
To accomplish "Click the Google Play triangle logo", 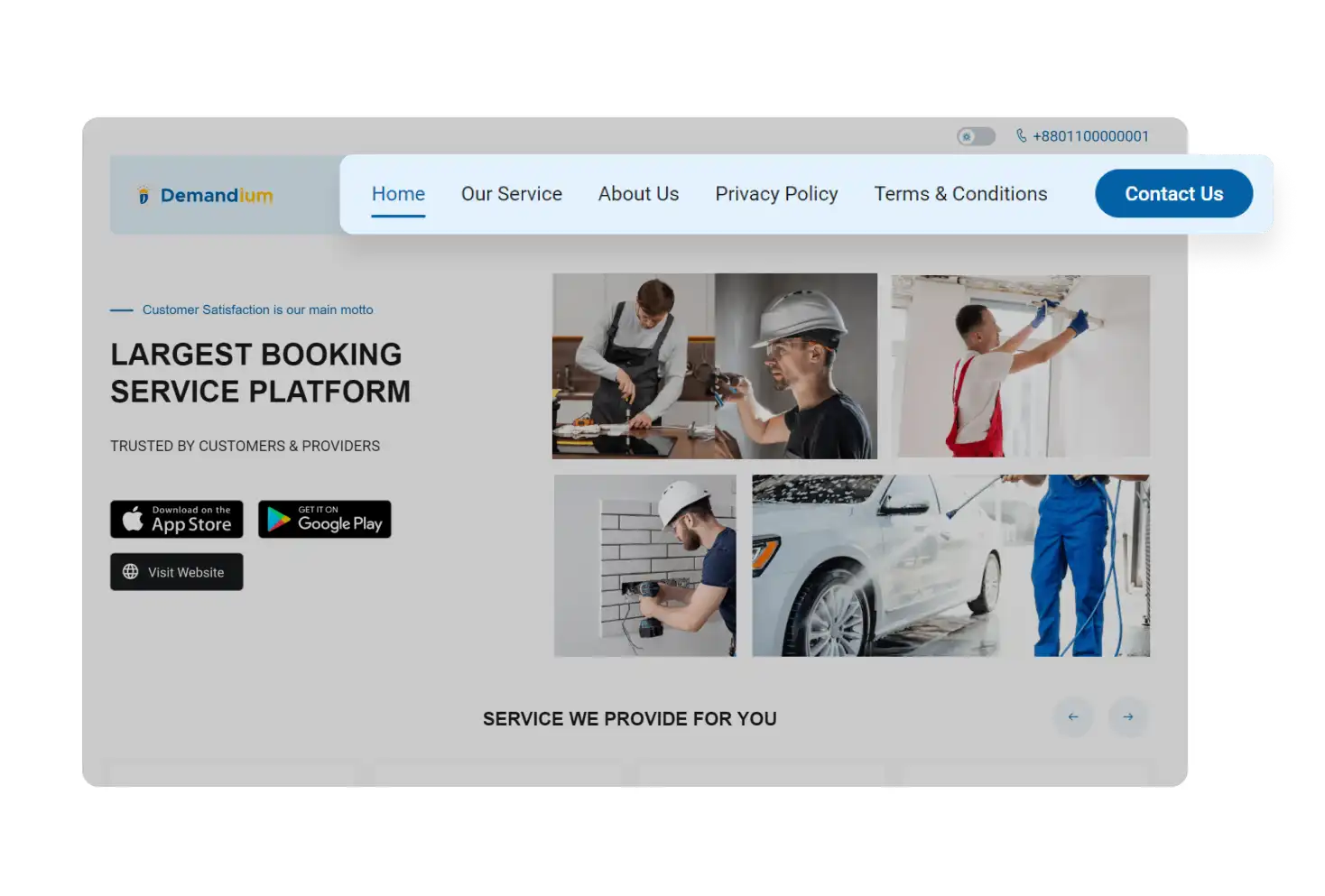I will (x=279, y=520).
